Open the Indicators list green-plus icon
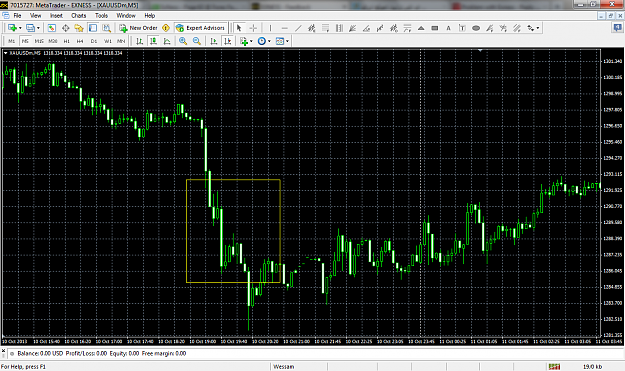The width and height of the screenshot is (625, 371). point(244,41)
